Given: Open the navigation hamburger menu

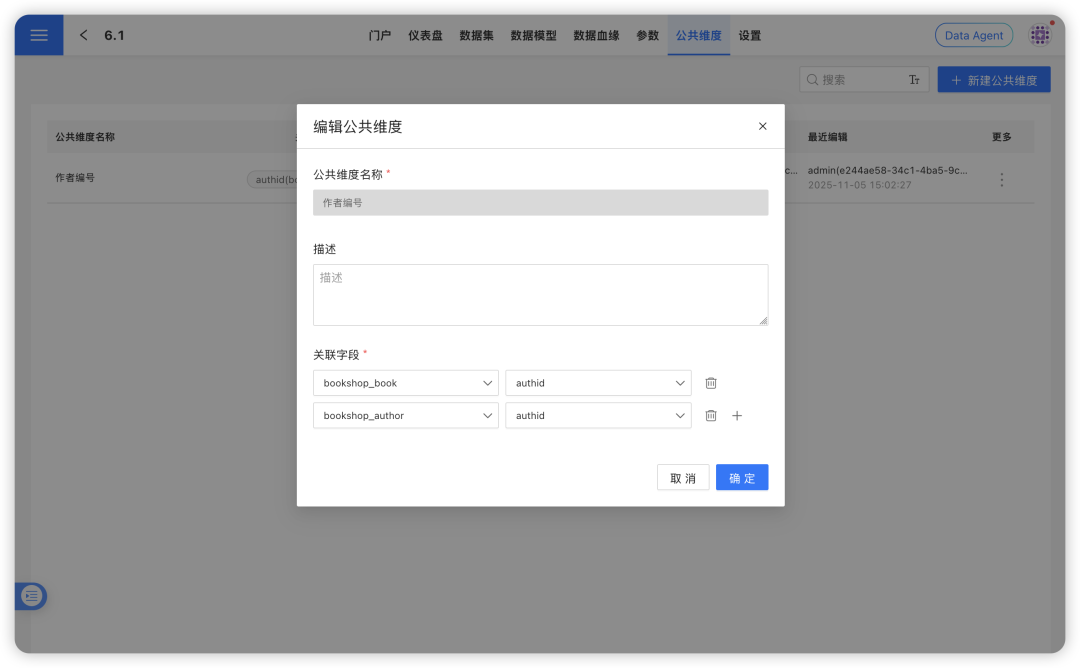Looking at the screenshot, I should pyautogui.click(x=38, y=34).
